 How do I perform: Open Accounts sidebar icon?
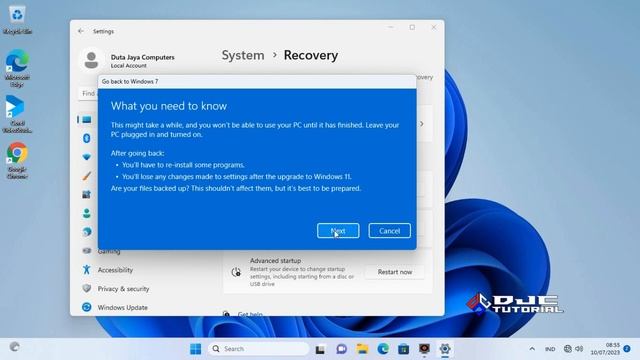[x=87, y=213]
